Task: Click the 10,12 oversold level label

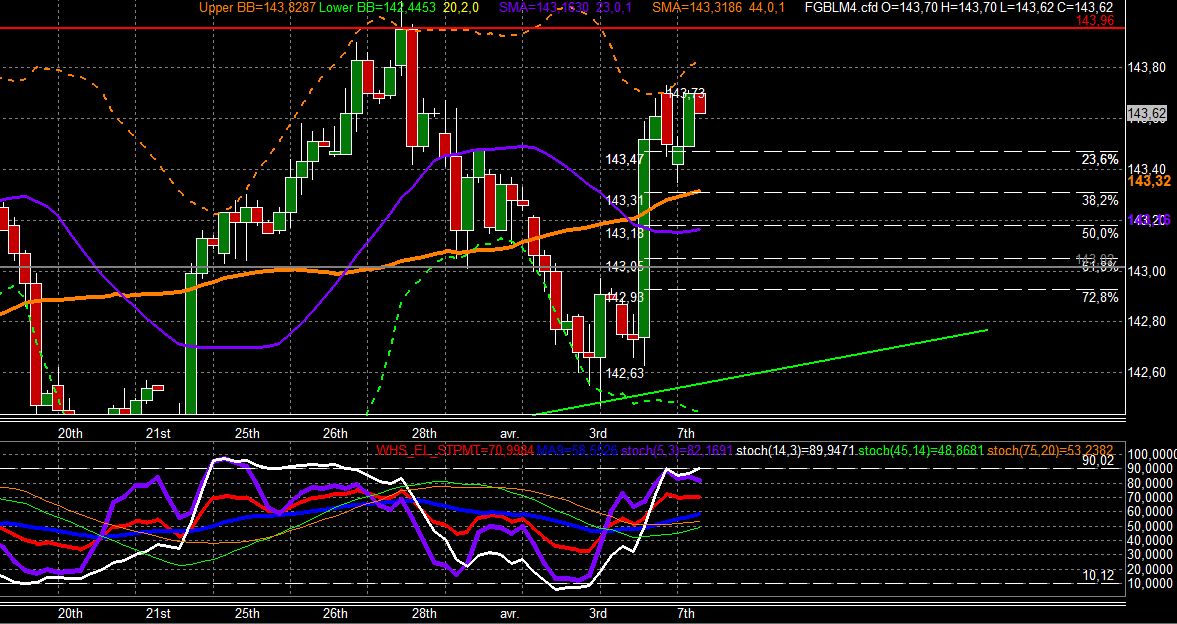Action: pyautogui.click(x=1097, y=576)
